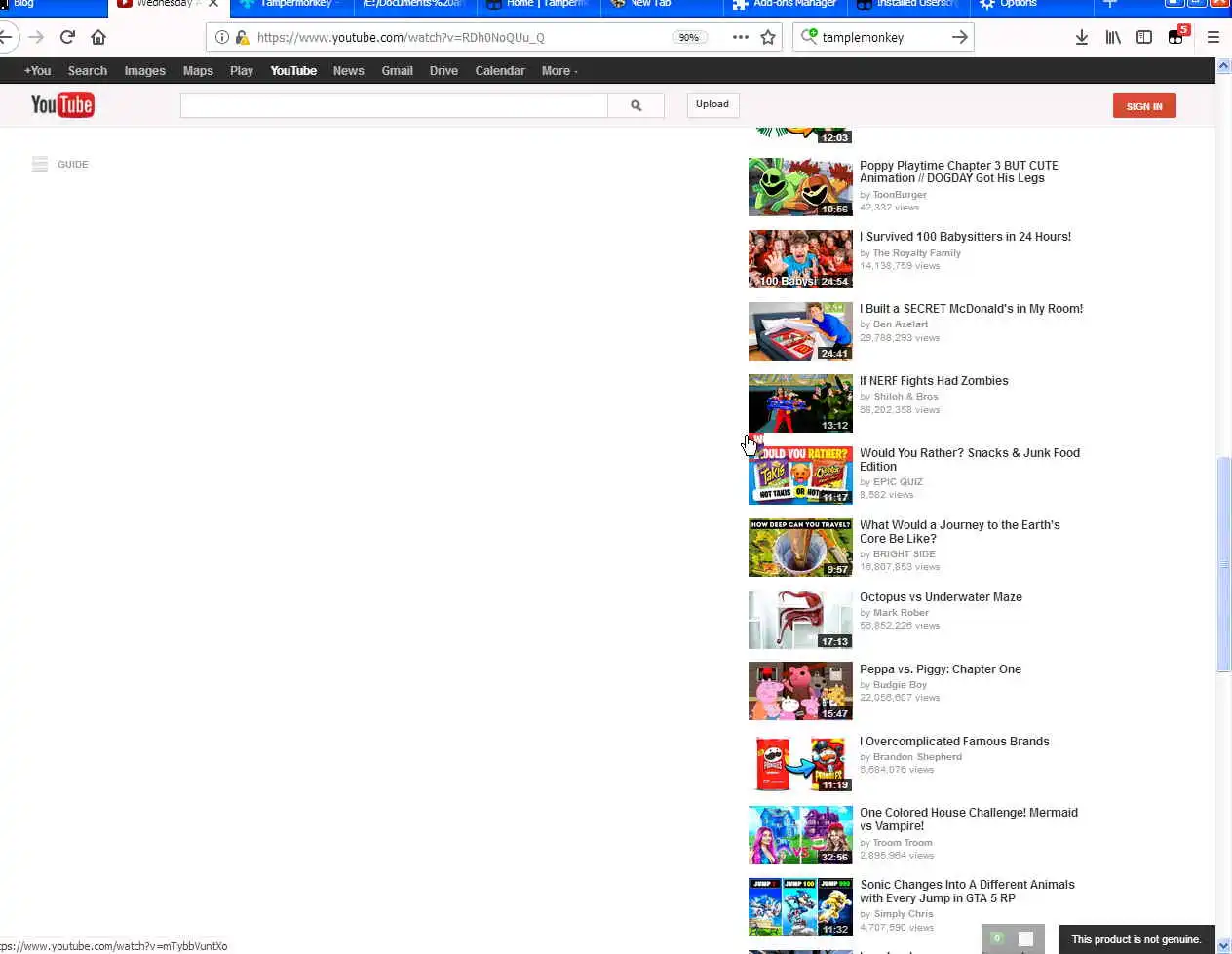The image size is (1232, 954).
Task: Click the page scrollbar down arrow
Action: [x=1223, y=945]
